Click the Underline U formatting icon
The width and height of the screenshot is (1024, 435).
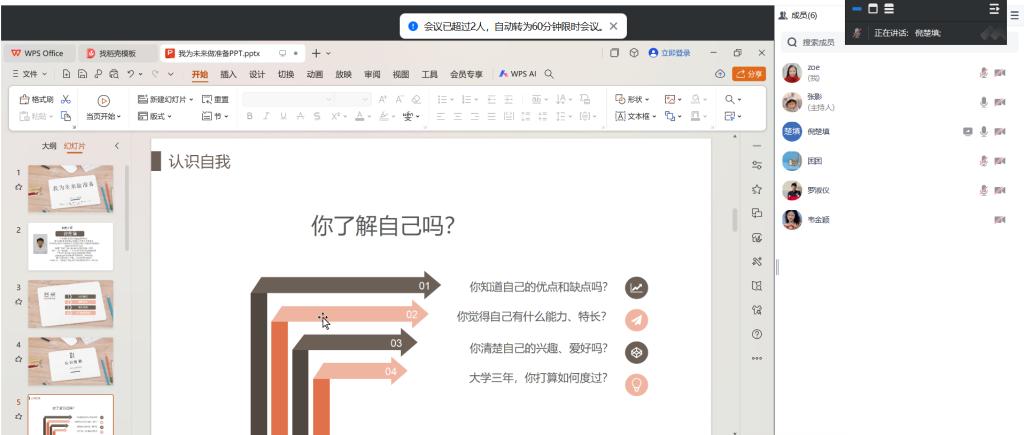point(283,116)
